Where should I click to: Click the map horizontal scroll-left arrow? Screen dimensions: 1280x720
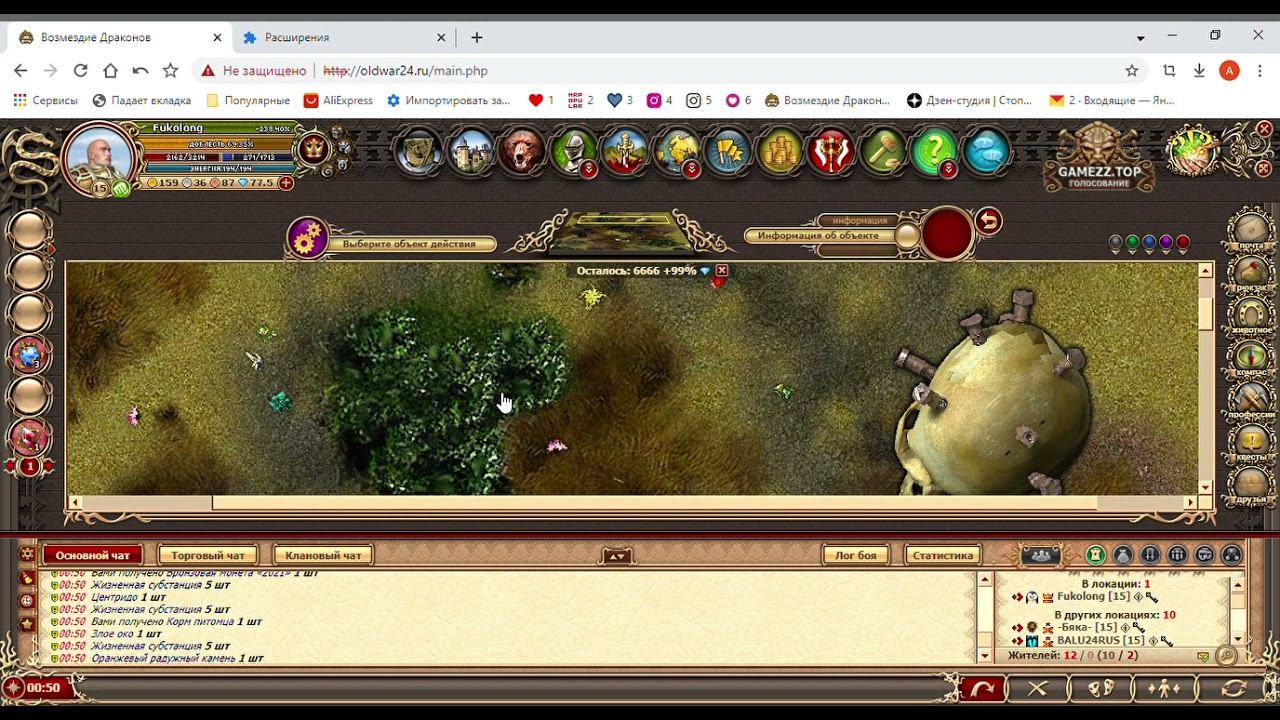[x=73, y=503]
